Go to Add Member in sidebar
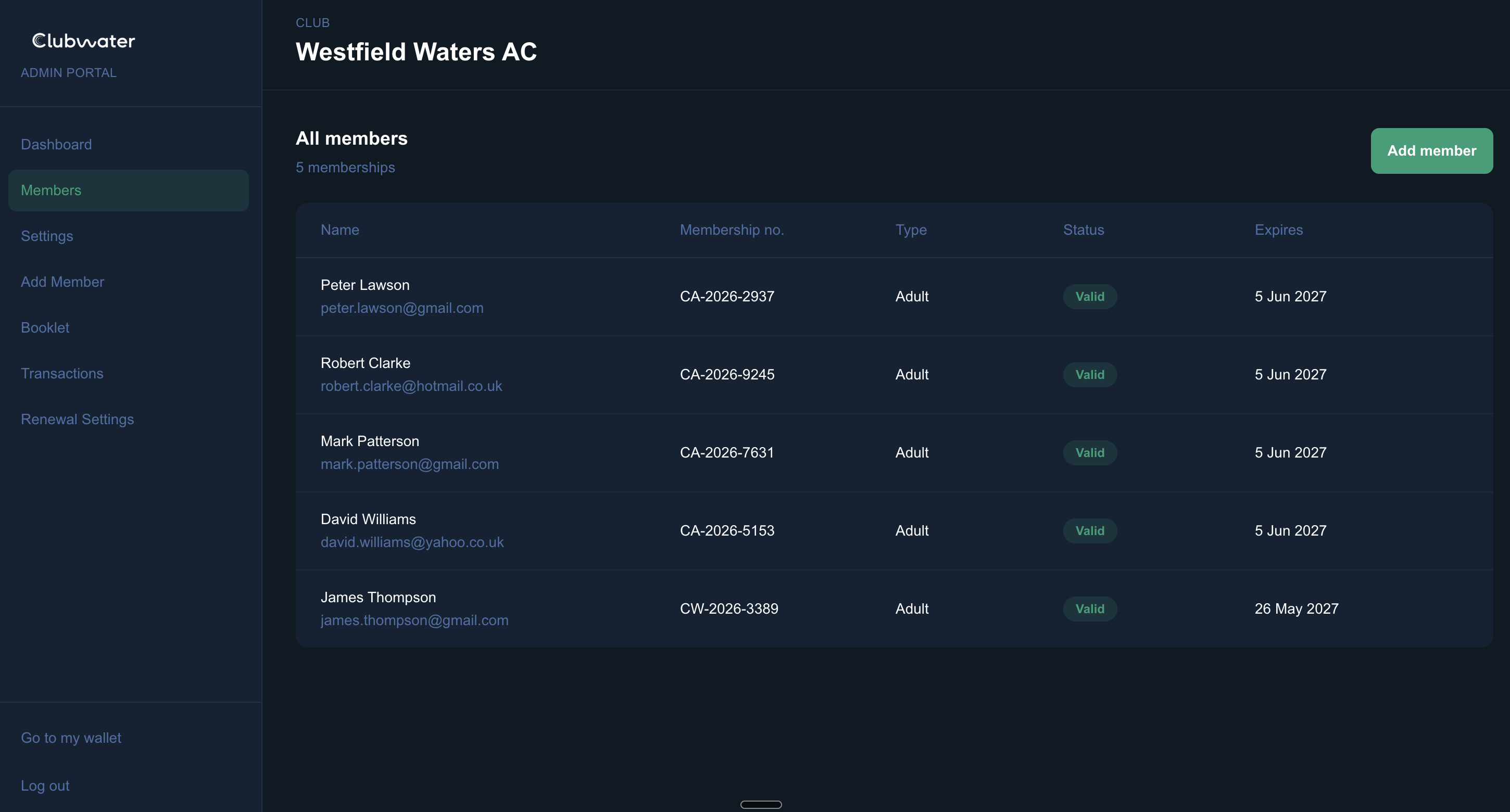The image size is (1510, 812). [62, 282]
